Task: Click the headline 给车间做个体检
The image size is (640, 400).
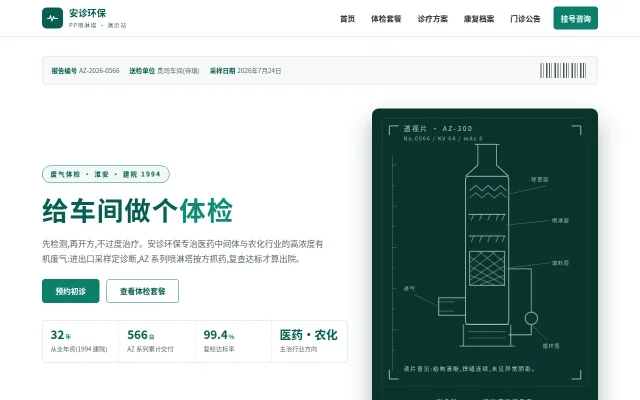Action: [138, 211]
